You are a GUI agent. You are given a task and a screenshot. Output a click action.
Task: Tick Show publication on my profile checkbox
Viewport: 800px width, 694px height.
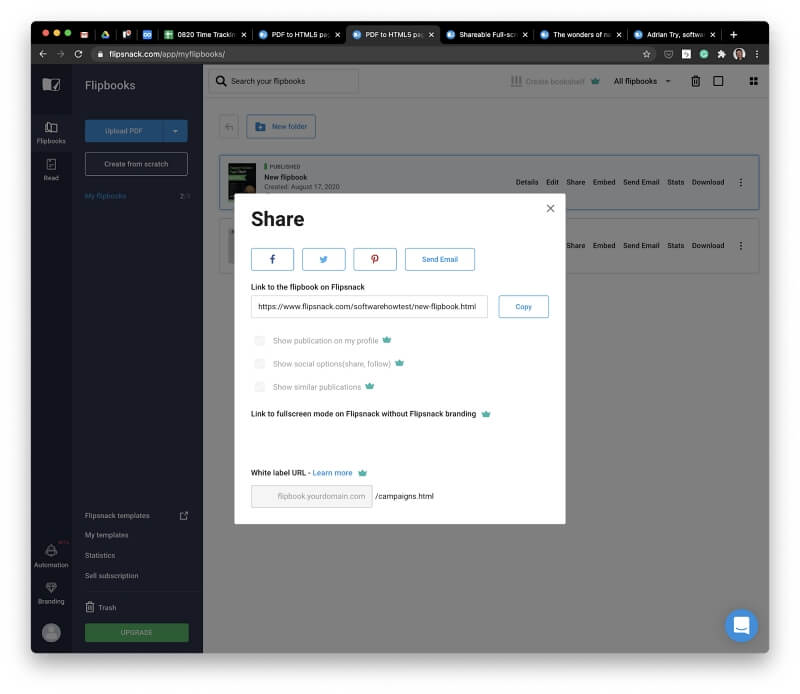(260, 340)
